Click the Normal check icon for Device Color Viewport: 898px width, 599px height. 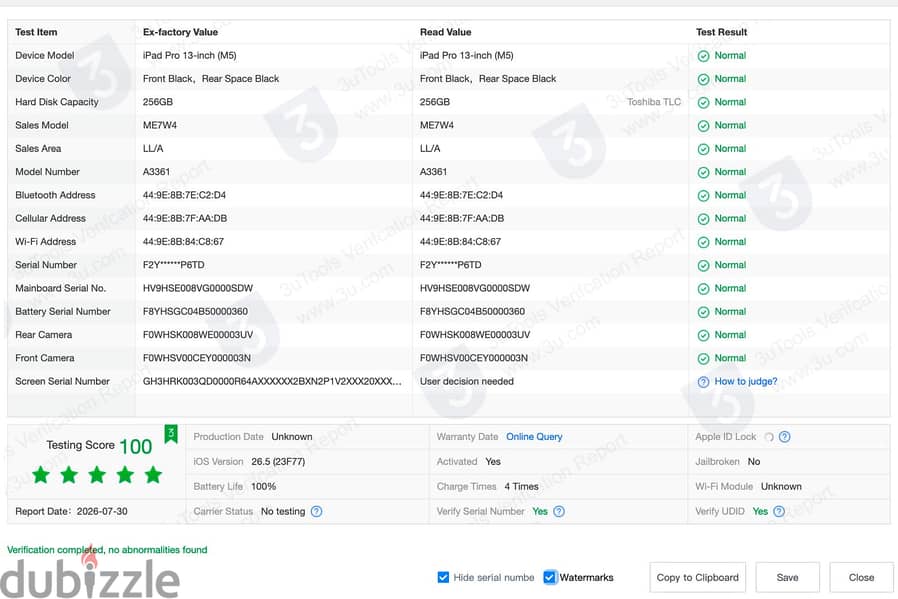pos(703,79)
